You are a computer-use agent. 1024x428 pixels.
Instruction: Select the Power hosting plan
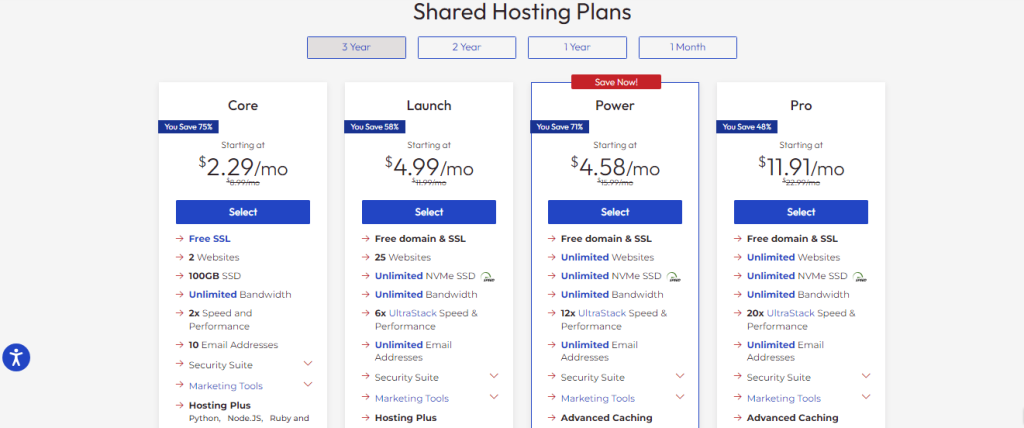[615, 212]
